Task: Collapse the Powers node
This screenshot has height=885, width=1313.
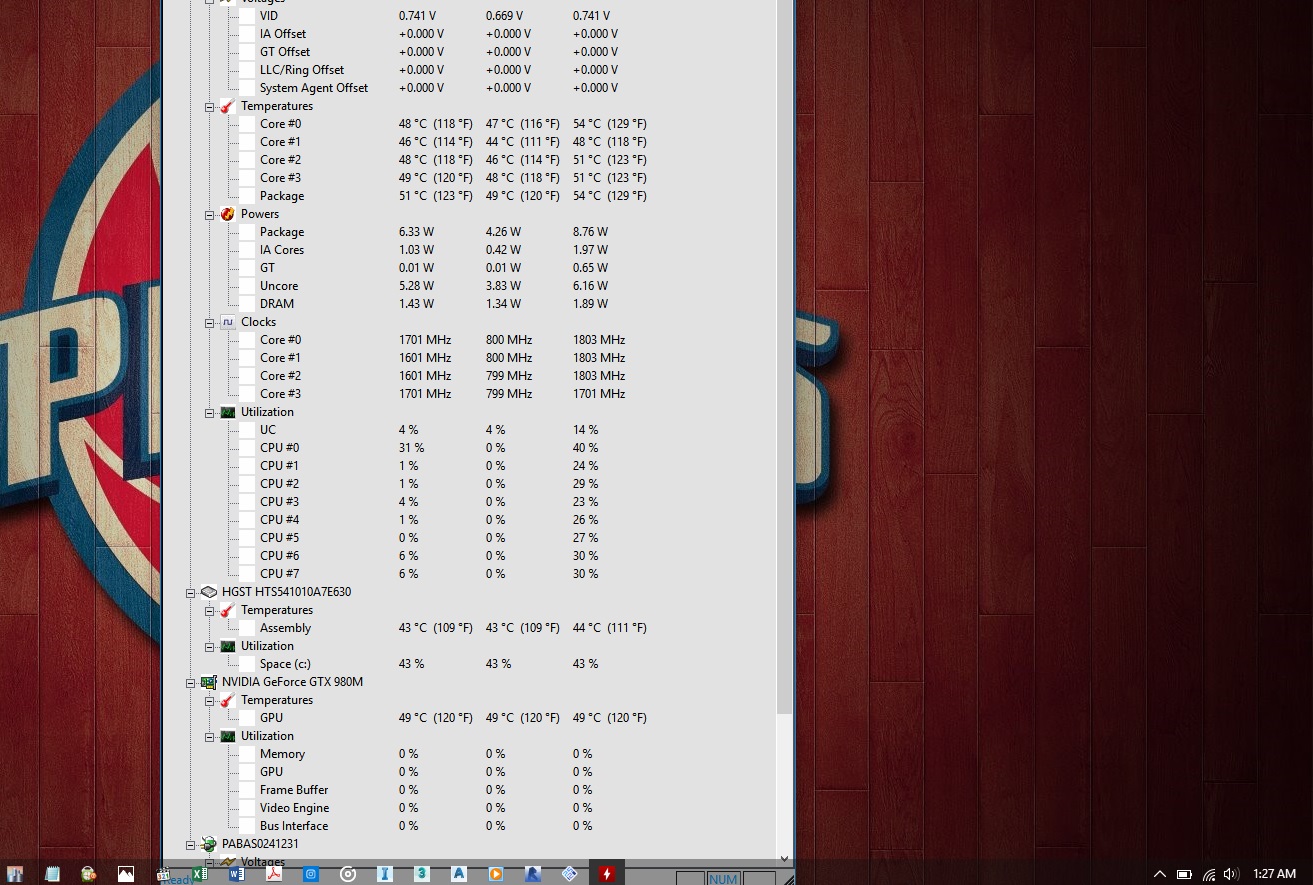Action: pyautogui.click(x=210, y=214)
